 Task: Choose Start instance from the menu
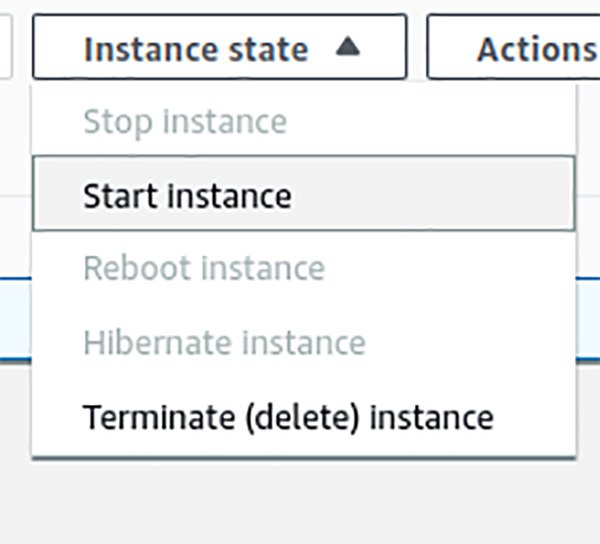[187, 195]
